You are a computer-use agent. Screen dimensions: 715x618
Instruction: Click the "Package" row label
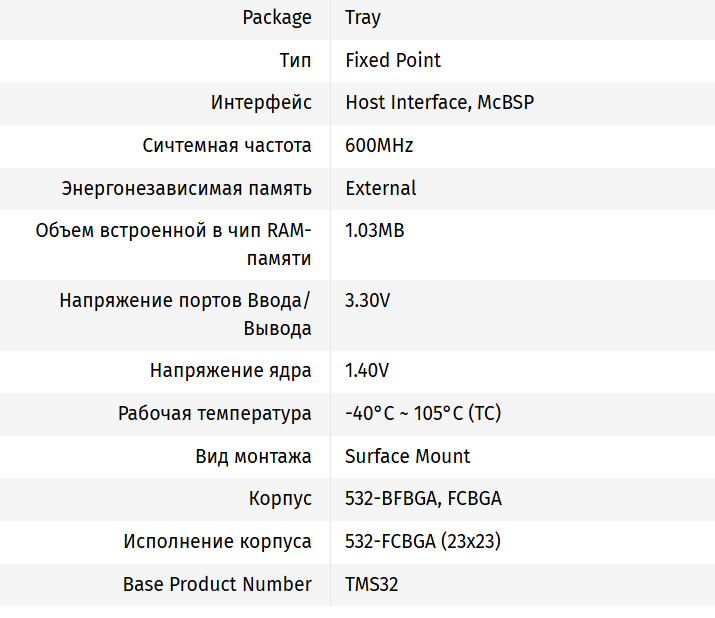click(x=277, y=18)
